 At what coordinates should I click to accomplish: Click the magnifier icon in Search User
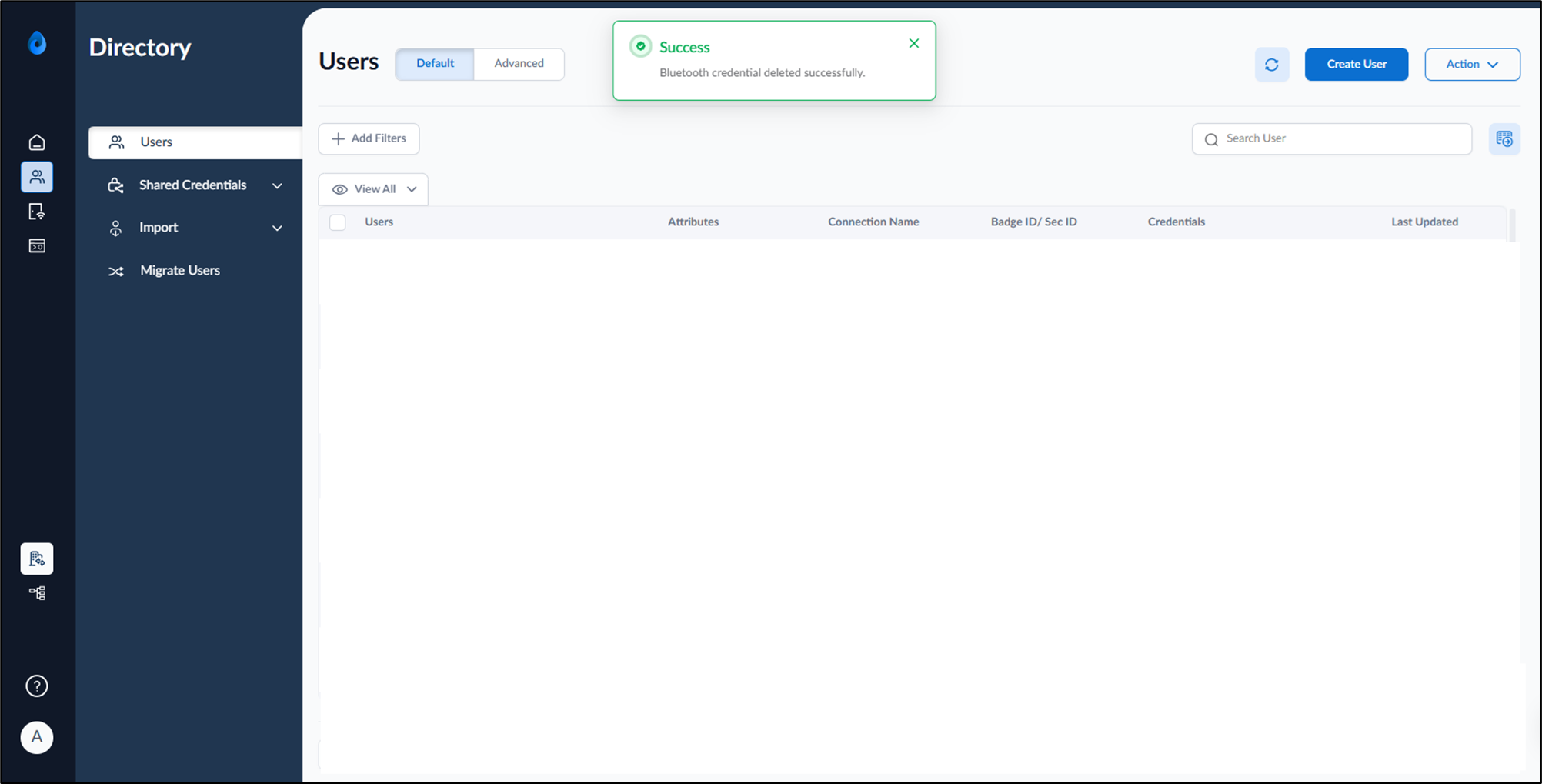[x=1211, y=139]
